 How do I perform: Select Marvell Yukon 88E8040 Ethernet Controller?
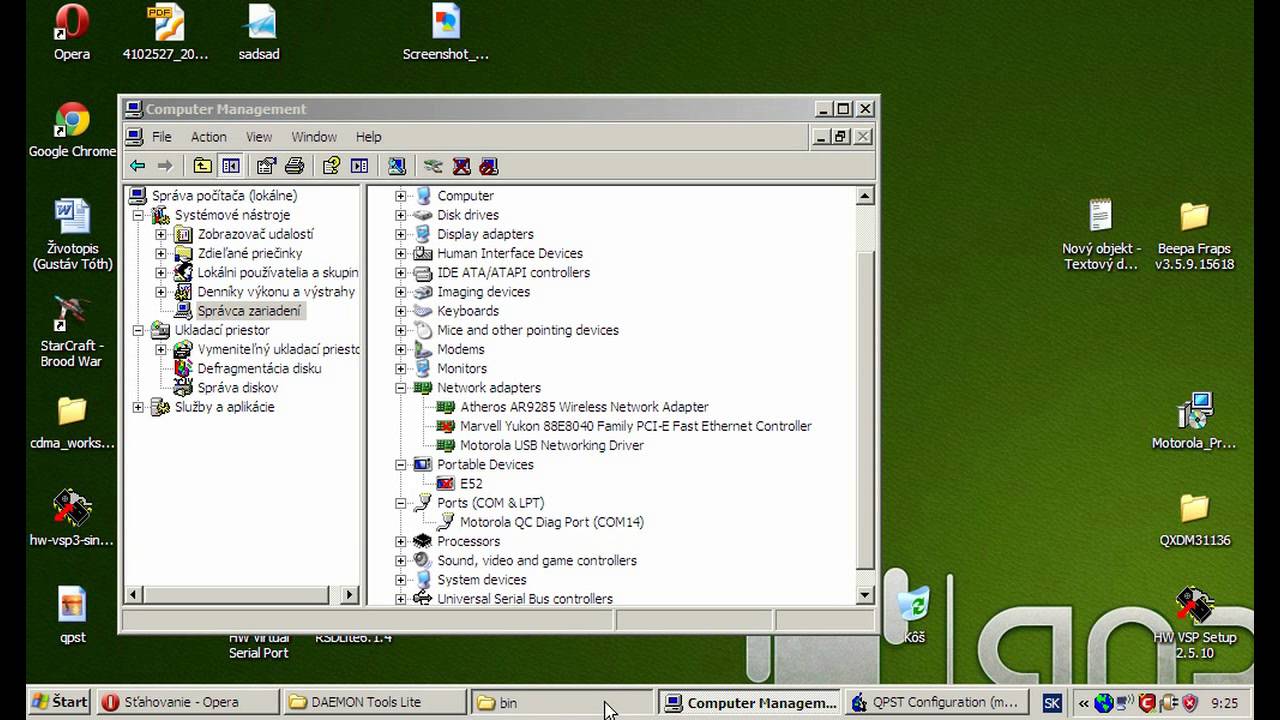point(636,426)
